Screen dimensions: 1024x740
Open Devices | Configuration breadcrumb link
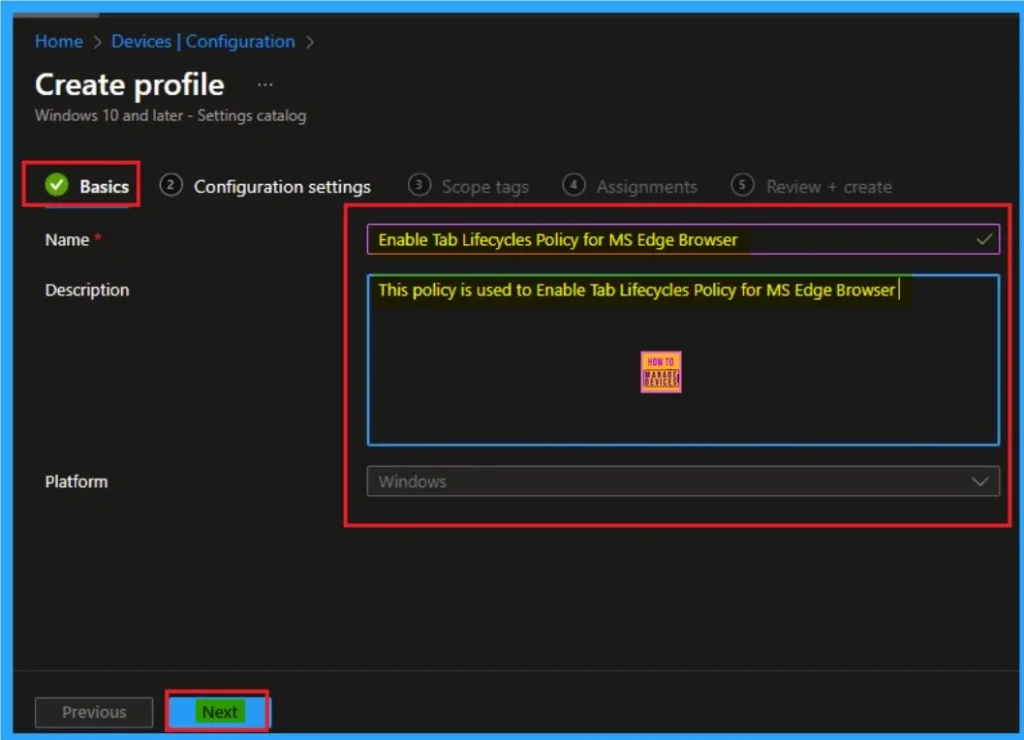[203, 41]
